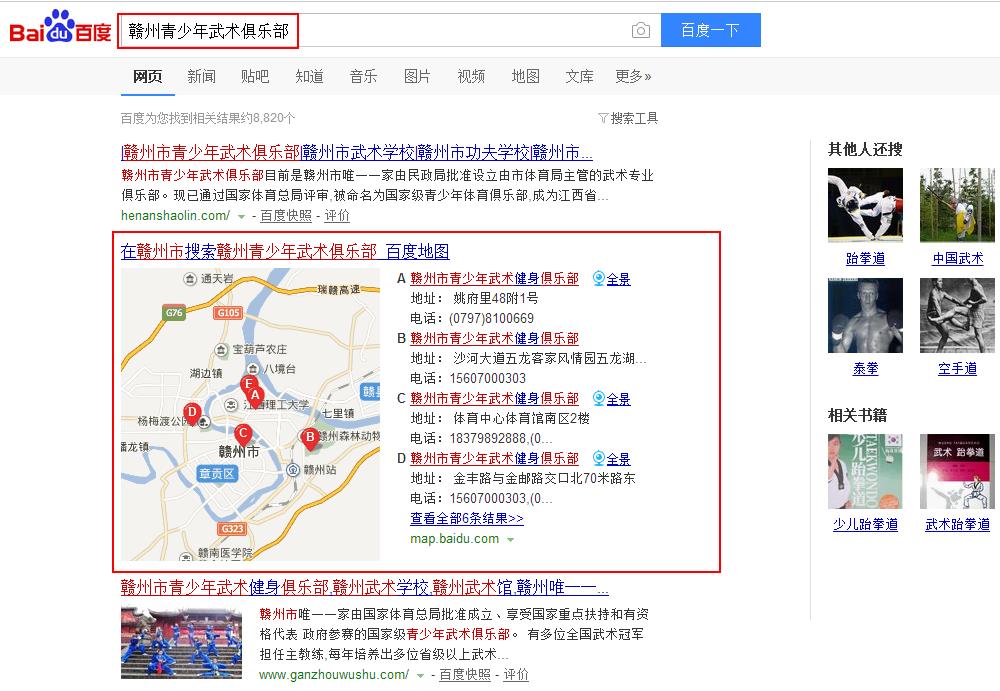Click map marker A
The width and height of the screenshot is (1000, 691).
click(x=256, y=396)
